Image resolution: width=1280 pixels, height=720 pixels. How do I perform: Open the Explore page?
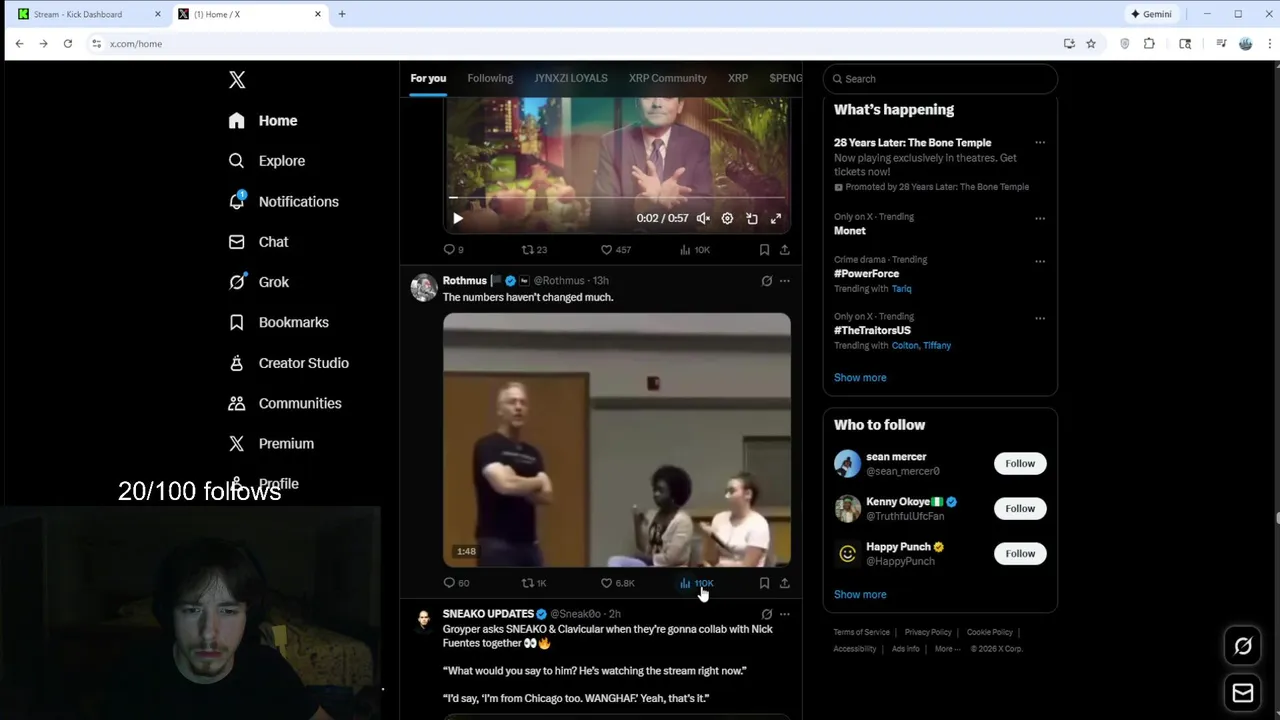coord(266,161)
